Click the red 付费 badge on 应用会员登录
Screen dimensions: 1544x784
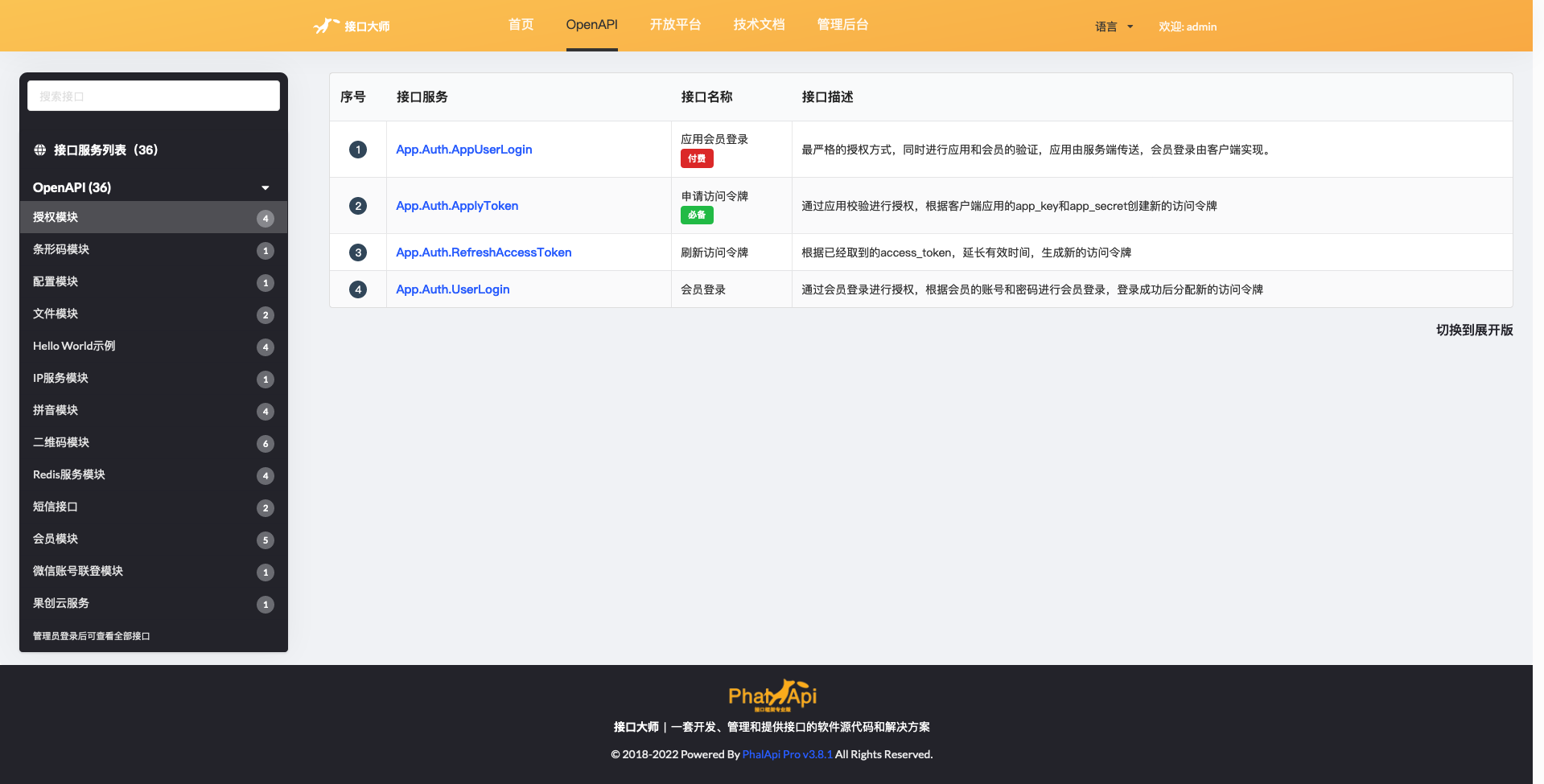tap(696, 158)
